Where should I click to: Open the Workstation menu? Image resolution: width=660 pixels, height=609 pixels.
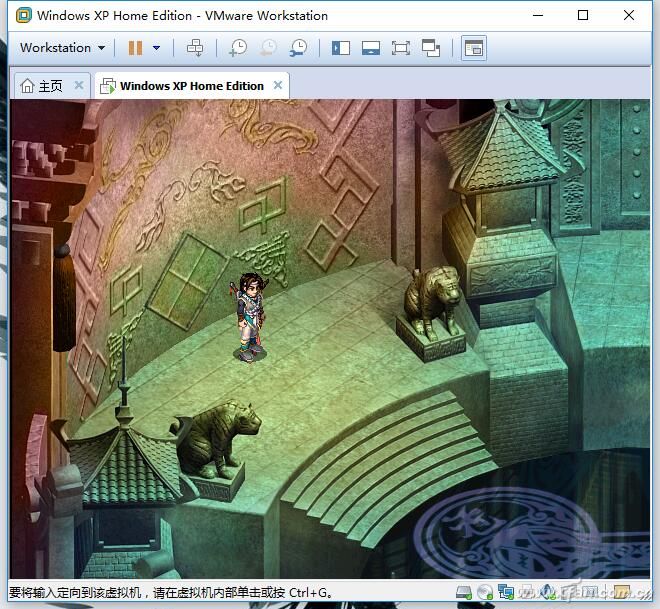62,48
